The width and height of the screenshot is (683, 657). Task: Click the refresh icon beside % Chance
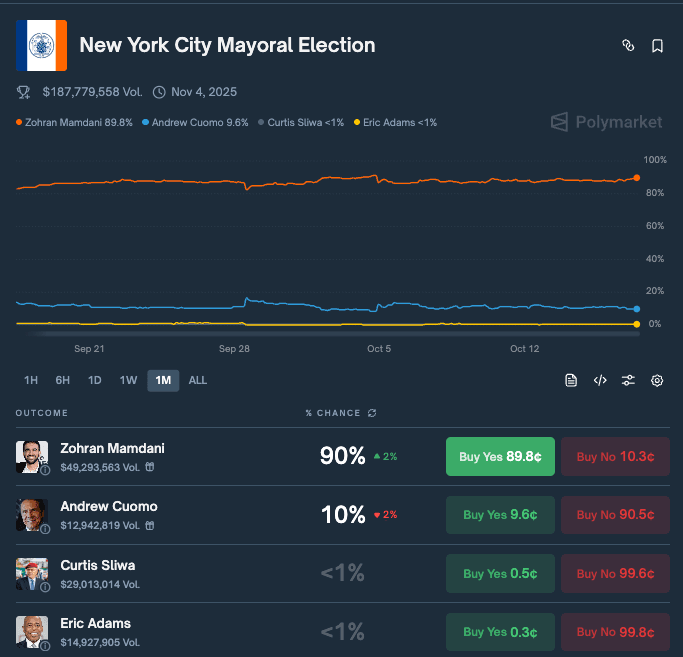click(x=373, y=413)
